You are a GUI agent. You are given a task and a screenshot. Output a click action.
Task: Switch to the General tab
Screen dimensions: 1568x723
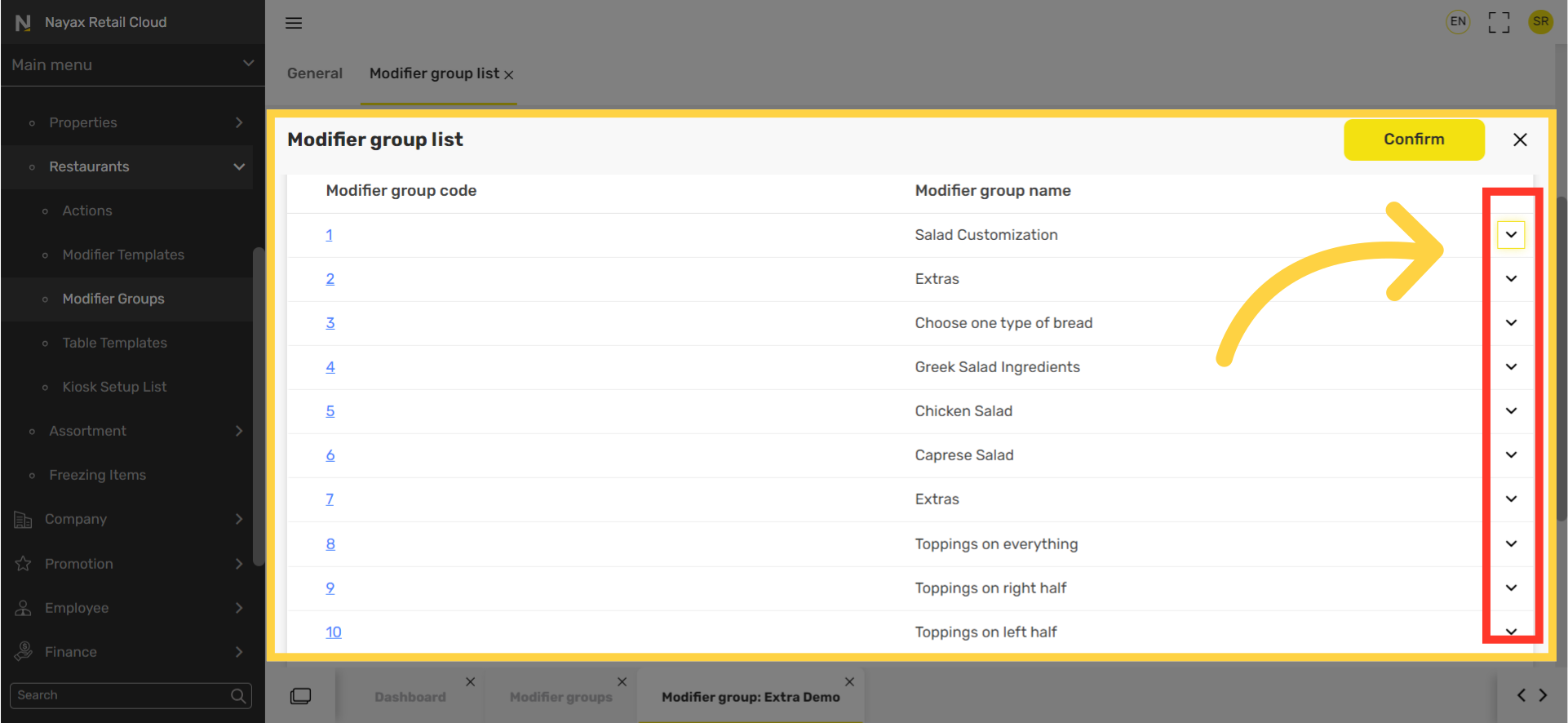click(x=315, y=73)
